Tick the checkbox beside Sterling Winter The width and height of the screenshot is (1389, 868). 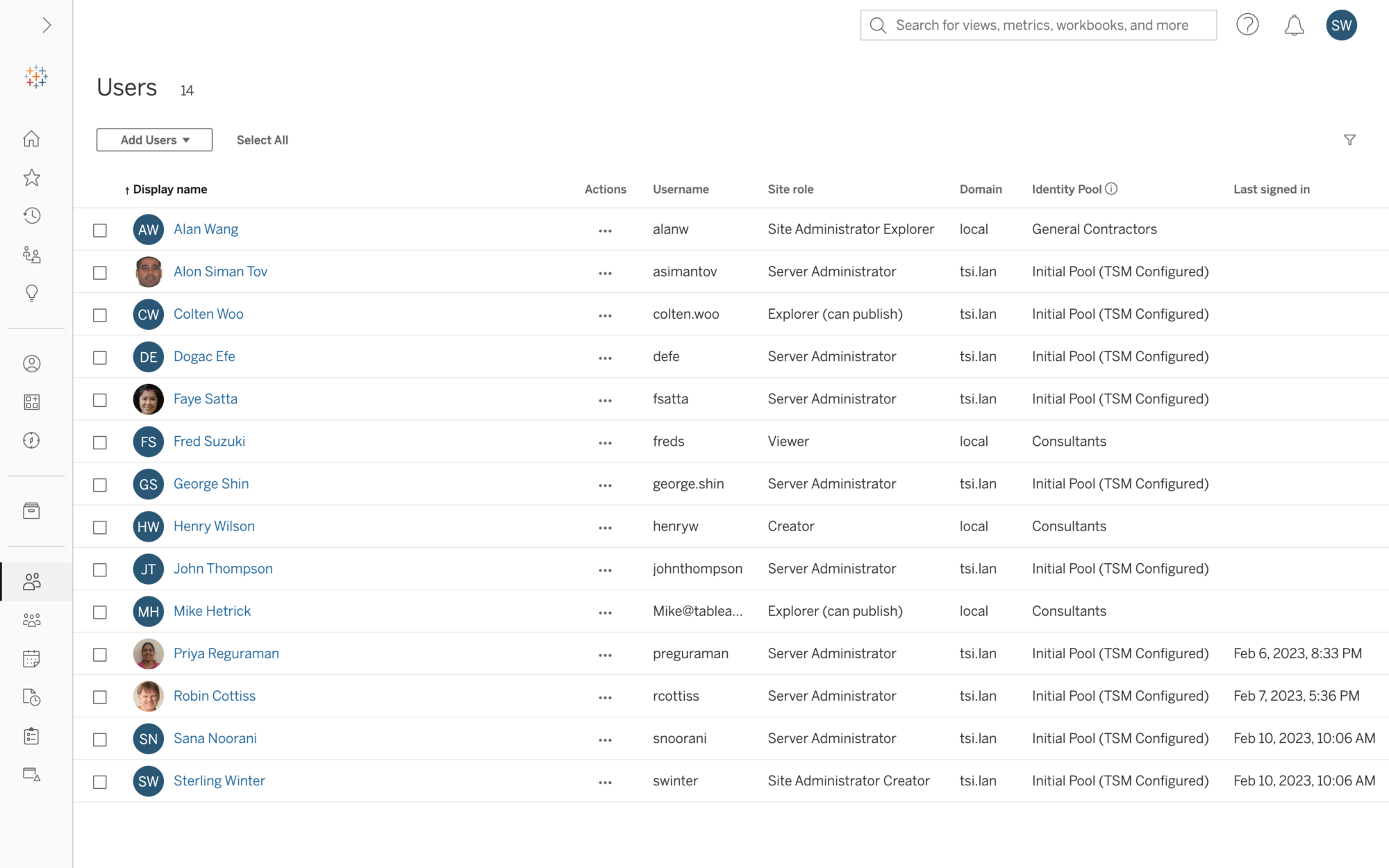(100, 782)
